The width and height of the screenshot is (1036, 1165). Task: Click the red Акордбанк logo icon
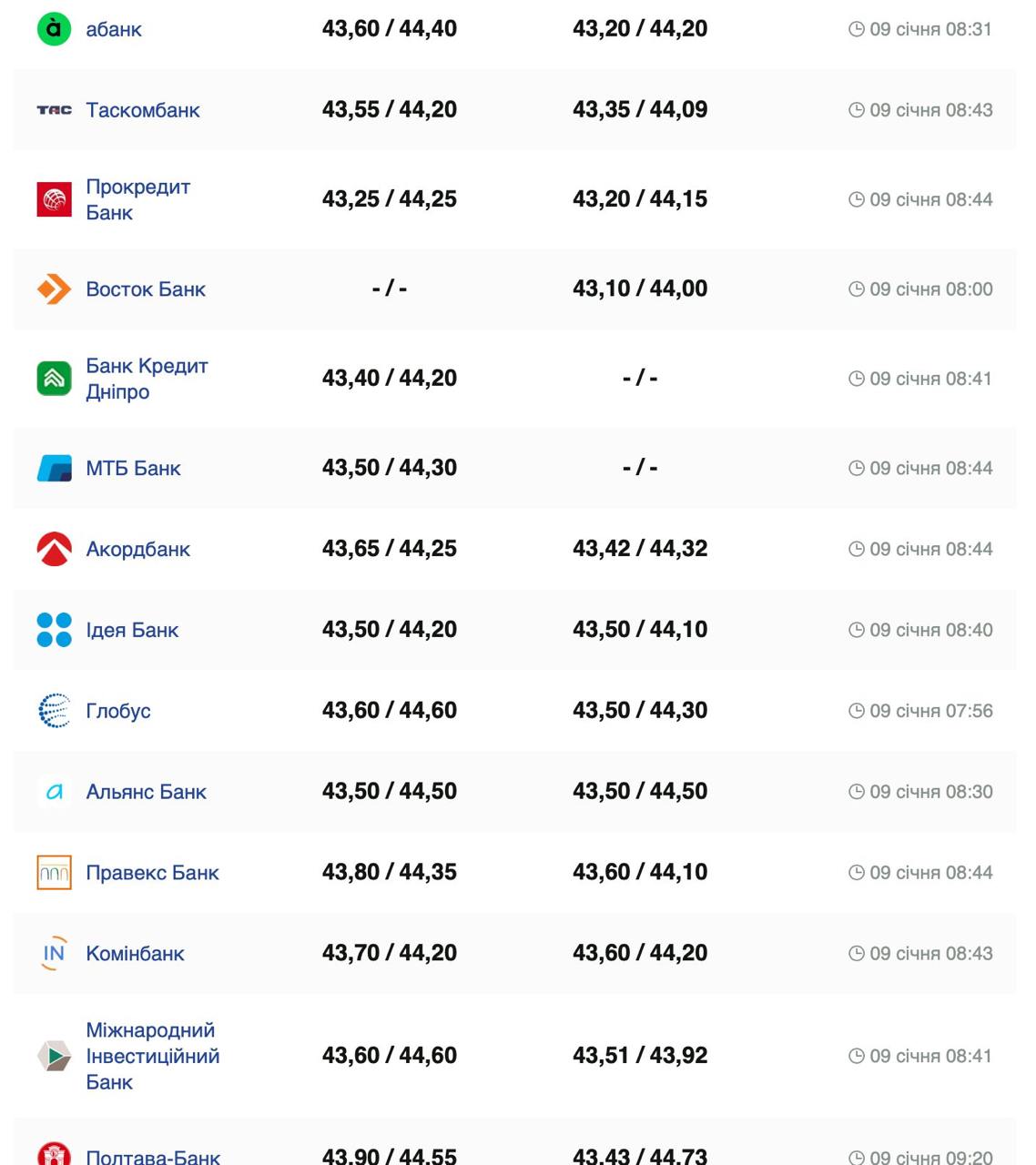(x=54, y=549)
